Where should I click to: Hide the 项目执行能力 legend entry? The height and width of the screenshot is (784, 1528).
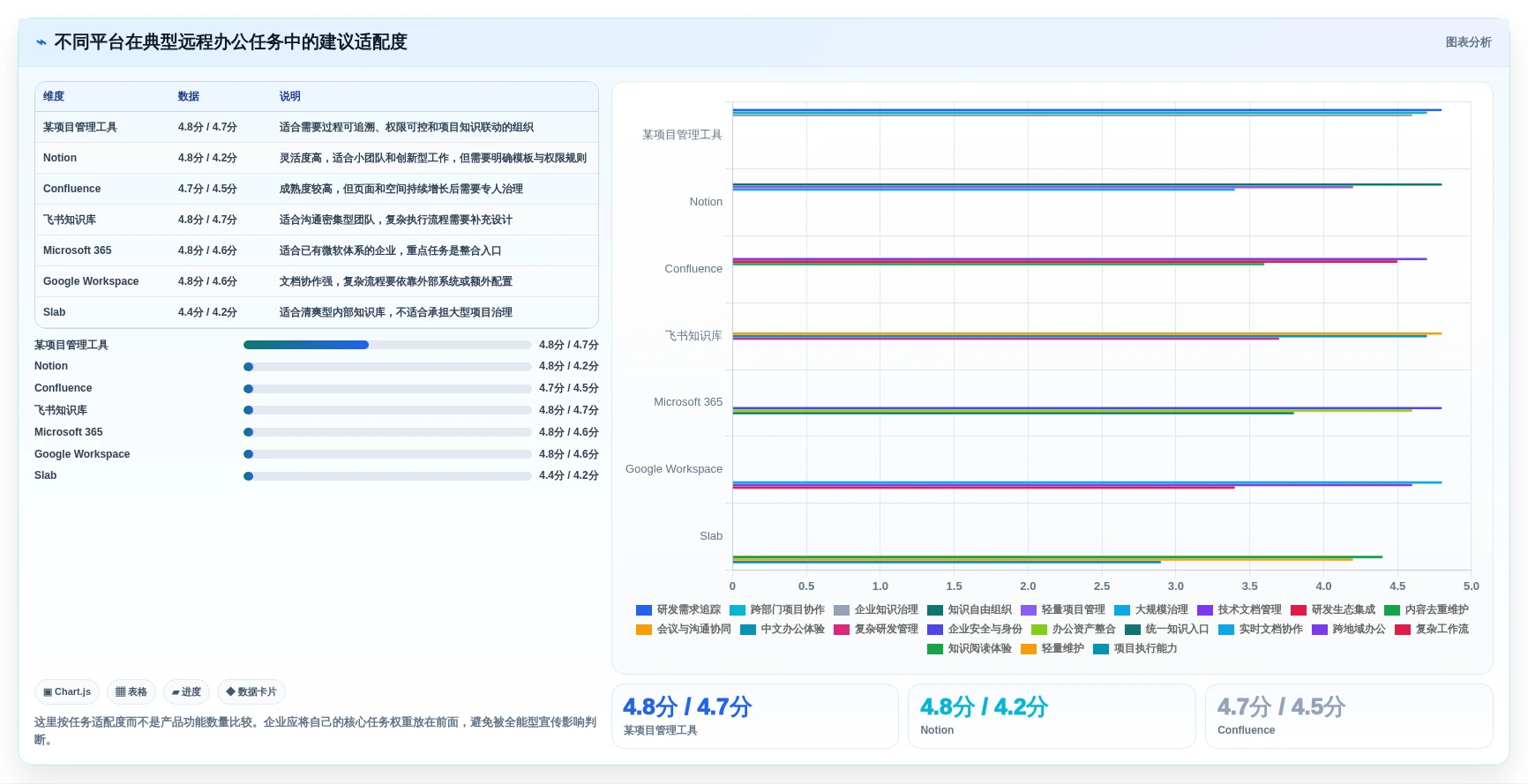click(x=1135, y=648)
